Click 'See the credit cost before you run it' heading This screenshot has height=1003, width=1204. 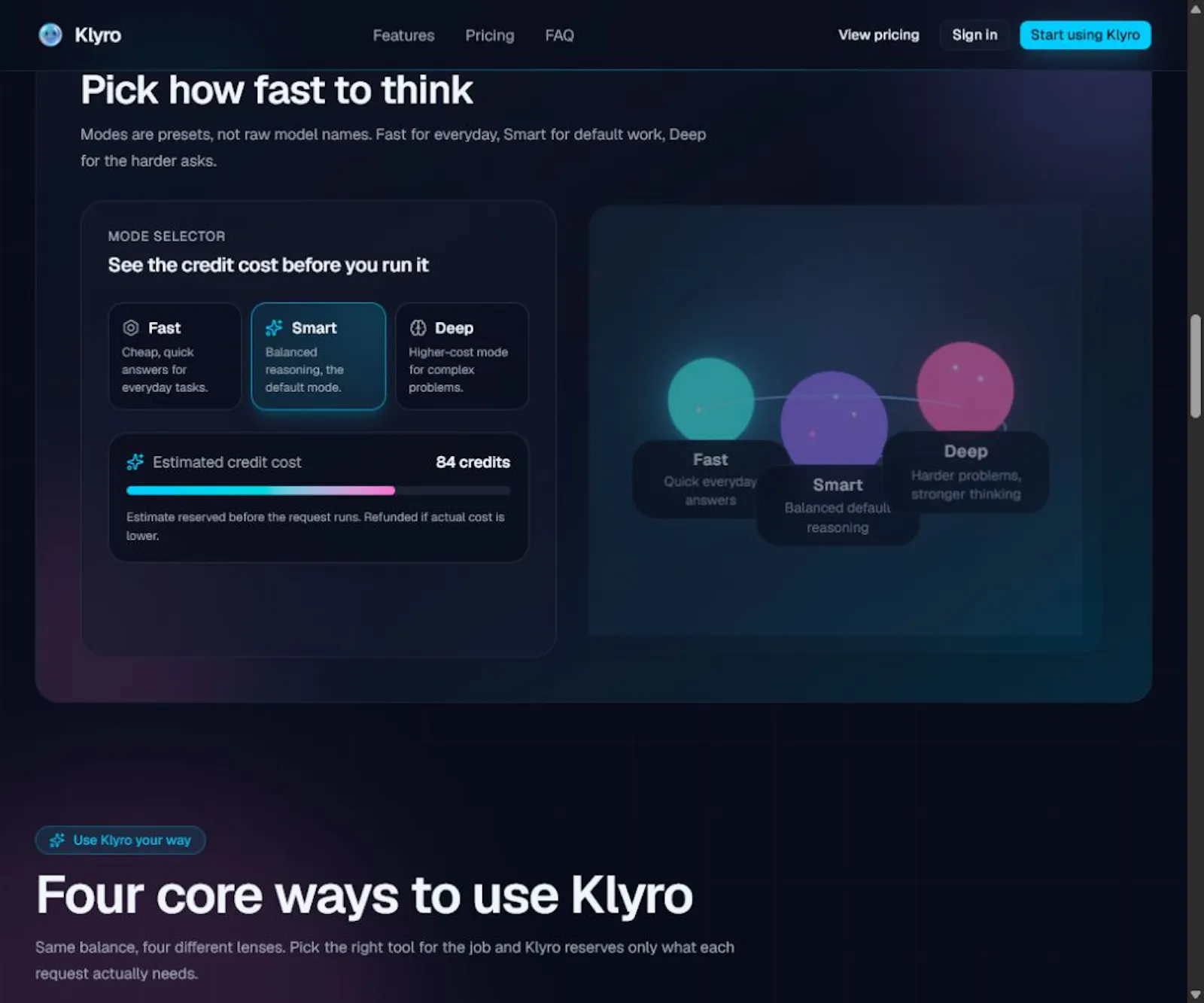tap(268, 265)
